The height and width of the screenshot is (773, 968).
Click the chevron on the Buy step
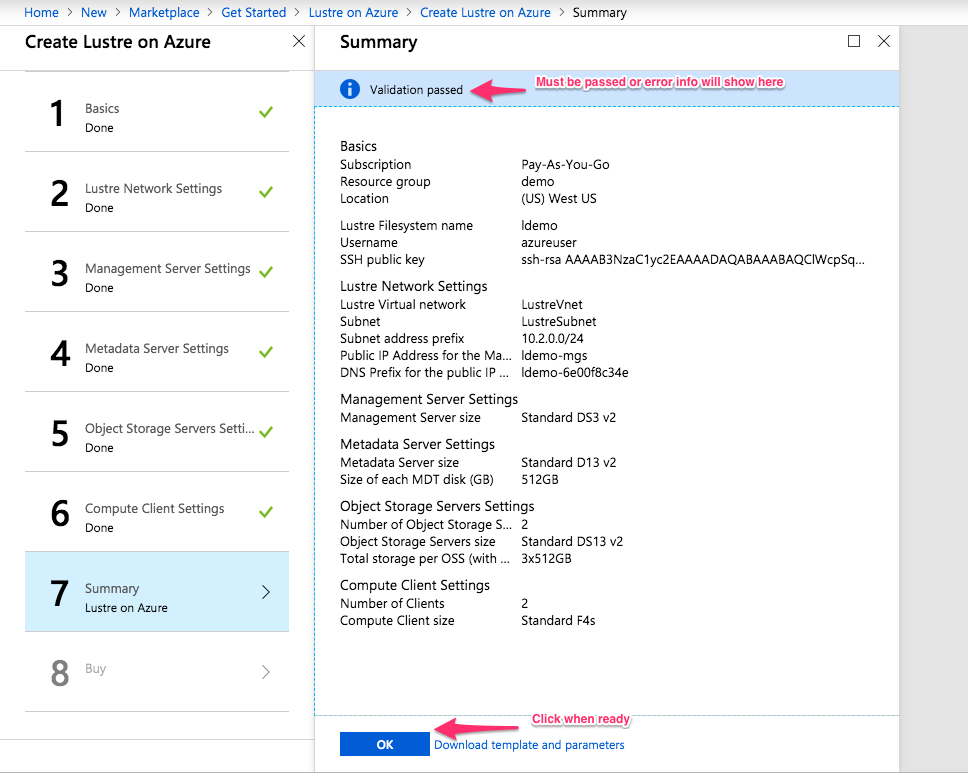[x=266, y=672]
